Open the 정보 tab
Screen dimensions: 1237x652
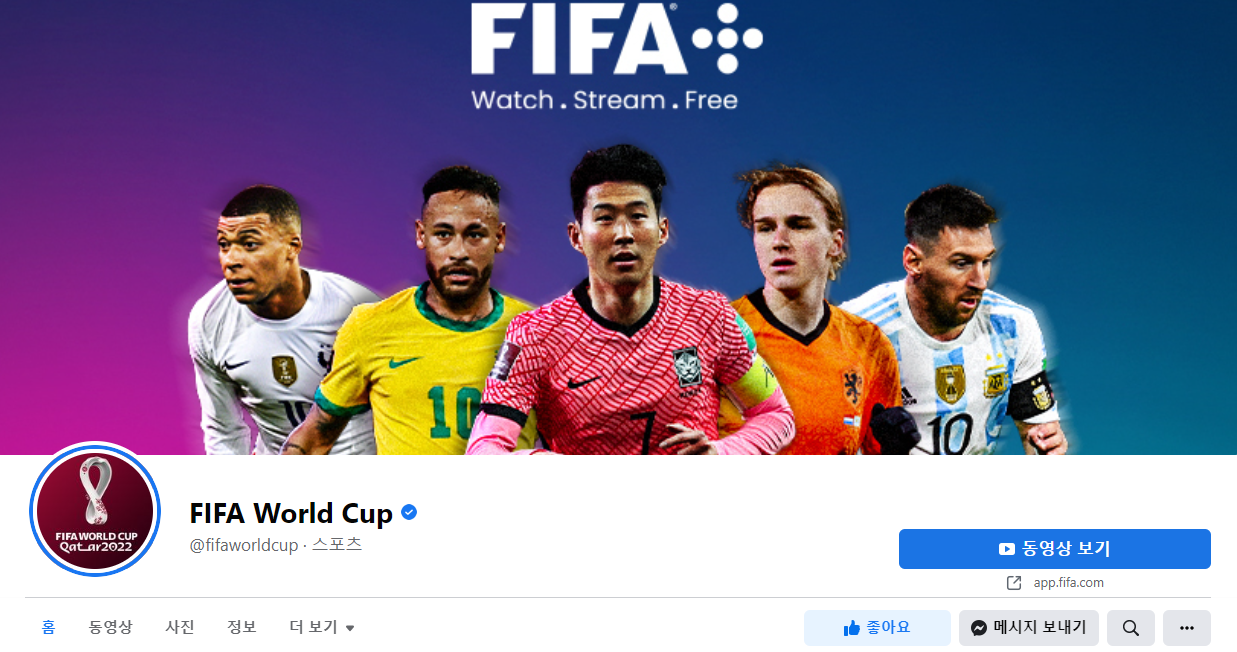click(x=242, y=628)
